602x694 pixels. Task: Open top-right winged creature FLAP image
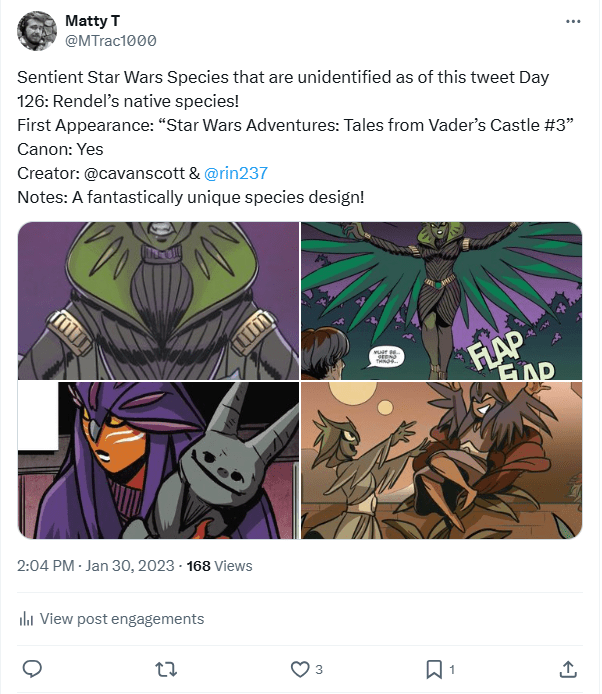click(441, 300)
